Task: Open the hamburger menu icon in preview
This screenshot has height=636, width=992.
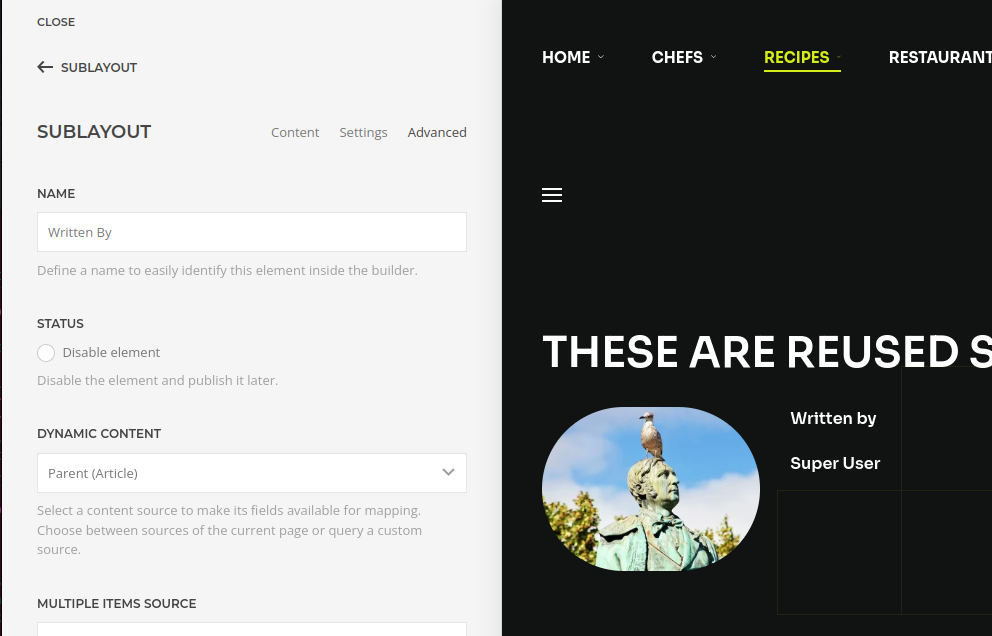Action: point(552,195)
